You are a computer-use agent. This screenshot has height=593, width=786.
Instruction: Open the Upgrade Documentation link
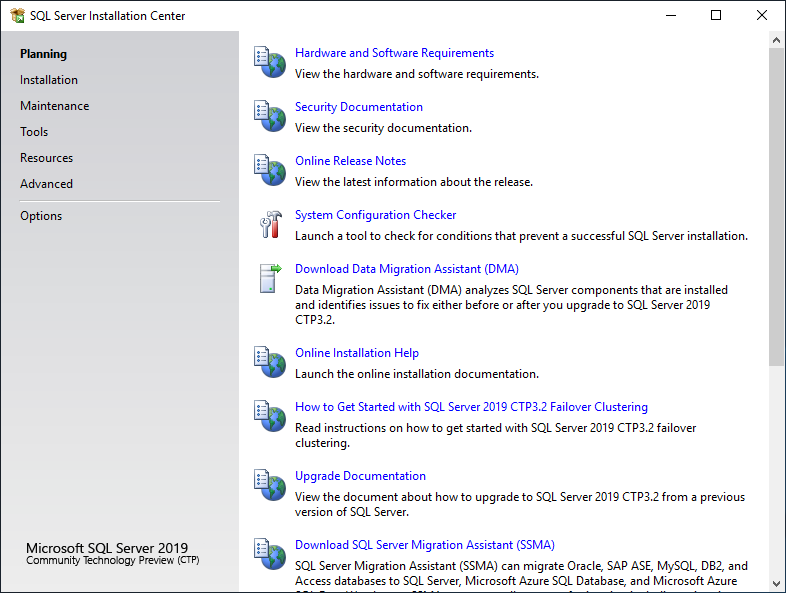360,476
